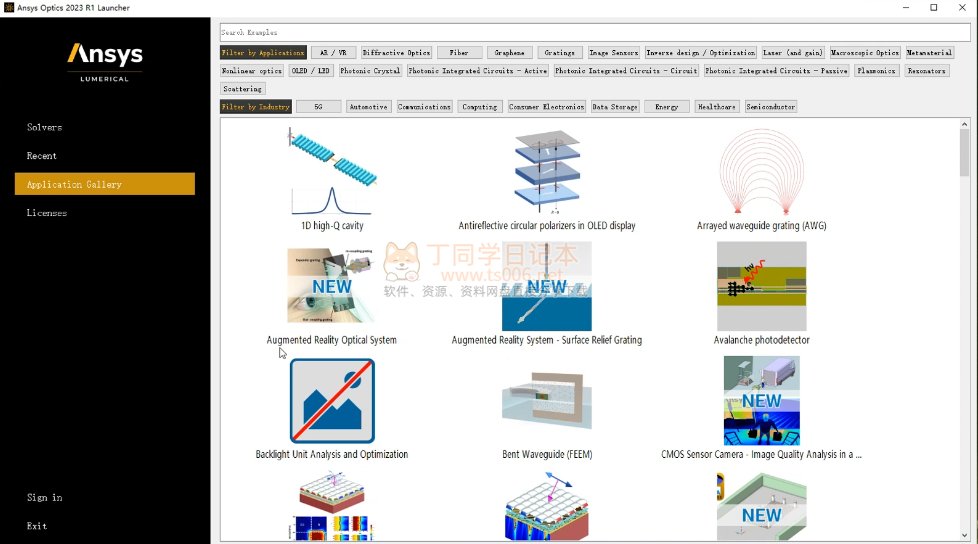Open Augmented Reality System Surface Relief Grating thumbnail

[547, 286]
